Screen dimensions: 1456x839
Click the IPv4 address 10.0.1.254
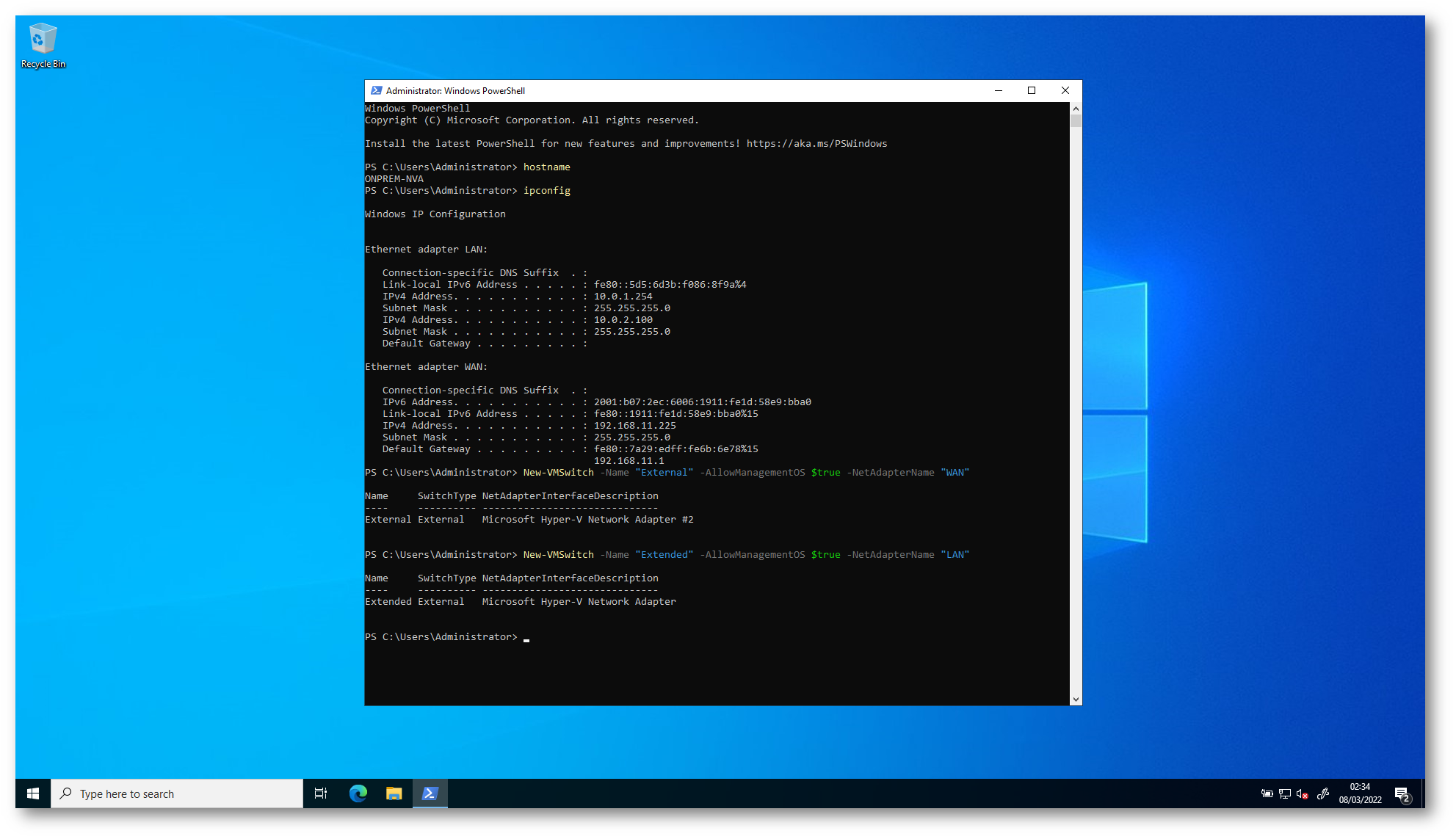pos(623,297)
